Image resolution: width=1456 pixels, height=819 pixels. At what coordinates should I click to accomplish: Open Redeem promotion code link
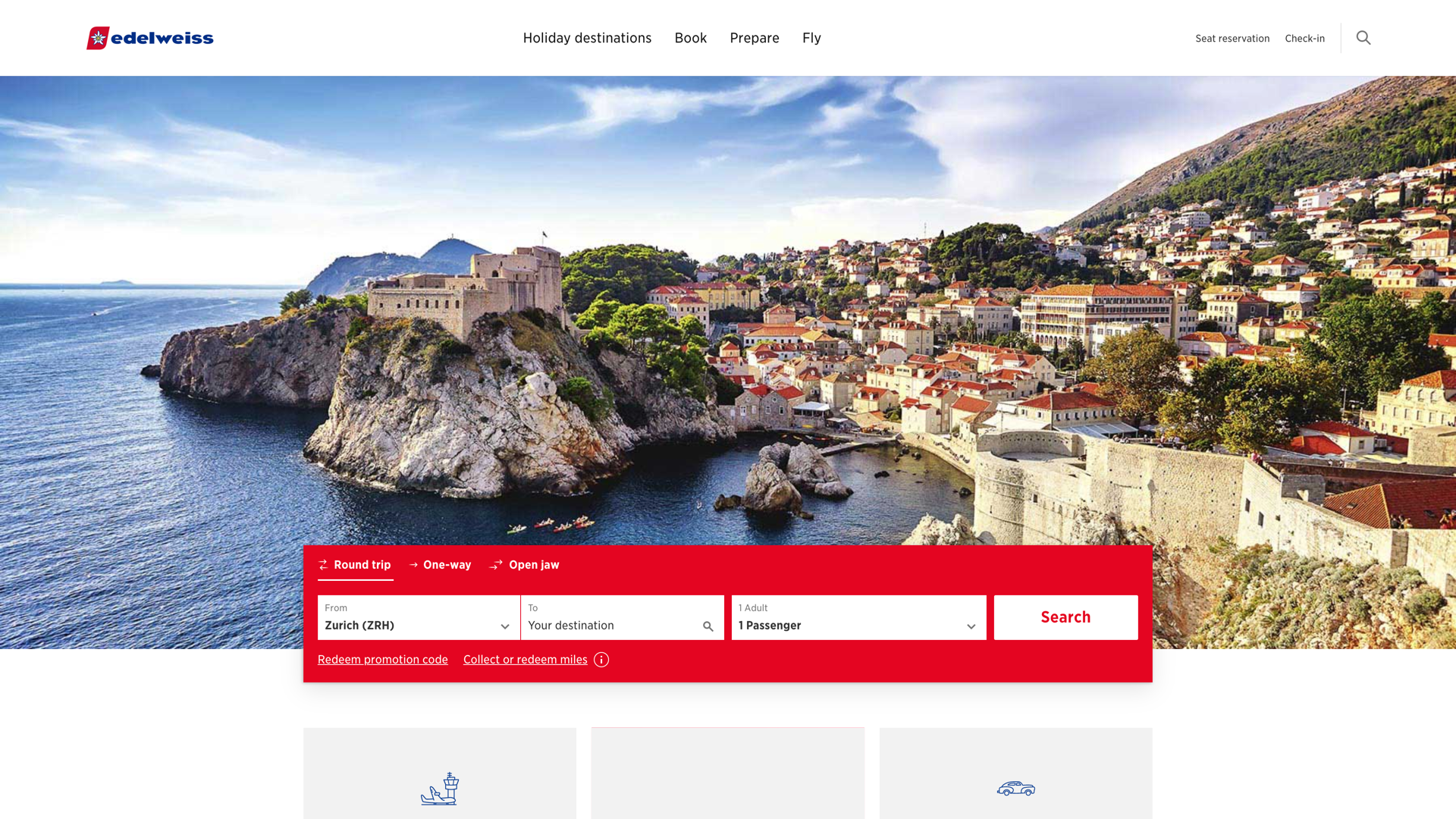(x=382, y=660)
